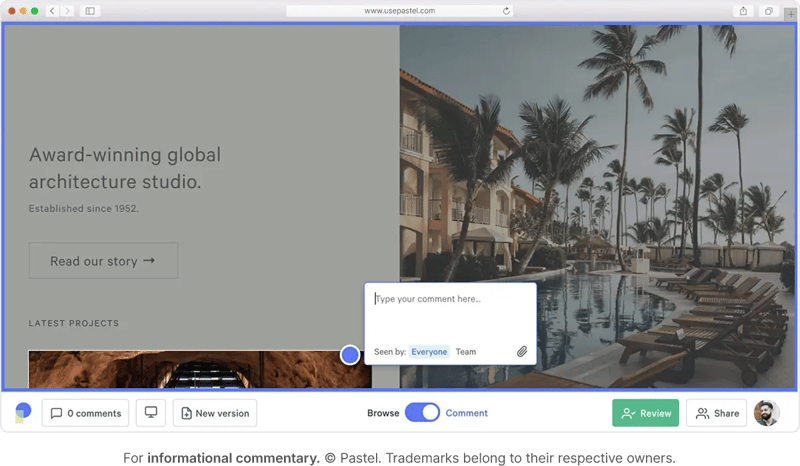Viewport: 800px width, 466px height.
Task: Click the Read our story button
Action: (104, 261)
